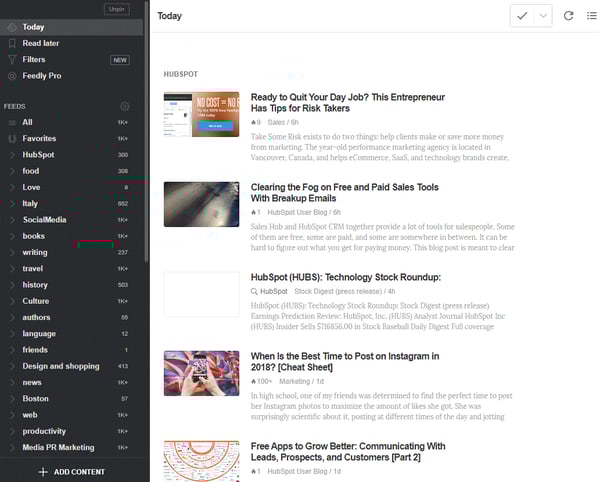
Task: Open the Feeds settings gear
Action: click(125, 106)
